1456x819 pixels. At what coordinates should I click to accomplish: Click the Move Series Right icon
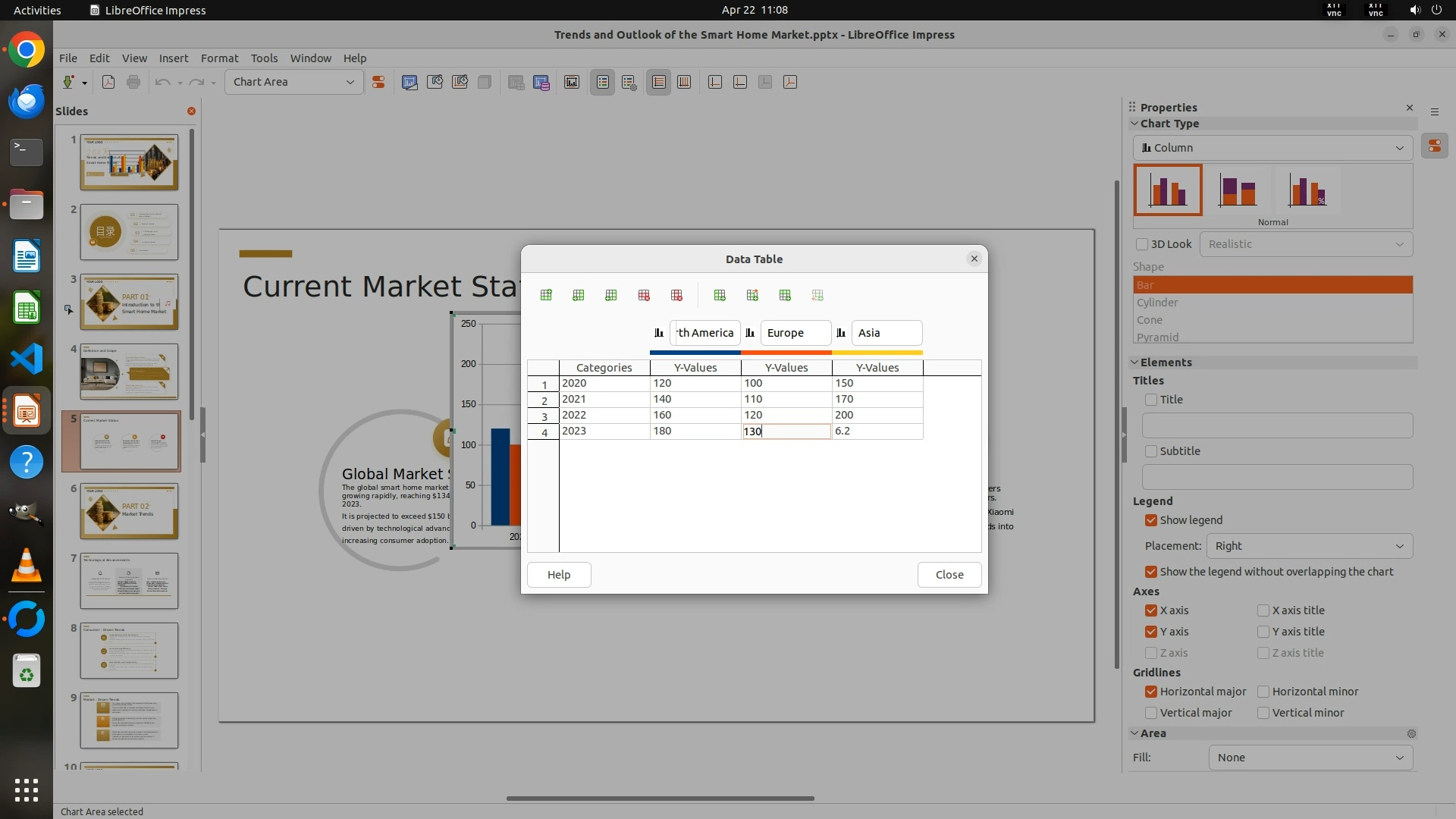point(752,296)
